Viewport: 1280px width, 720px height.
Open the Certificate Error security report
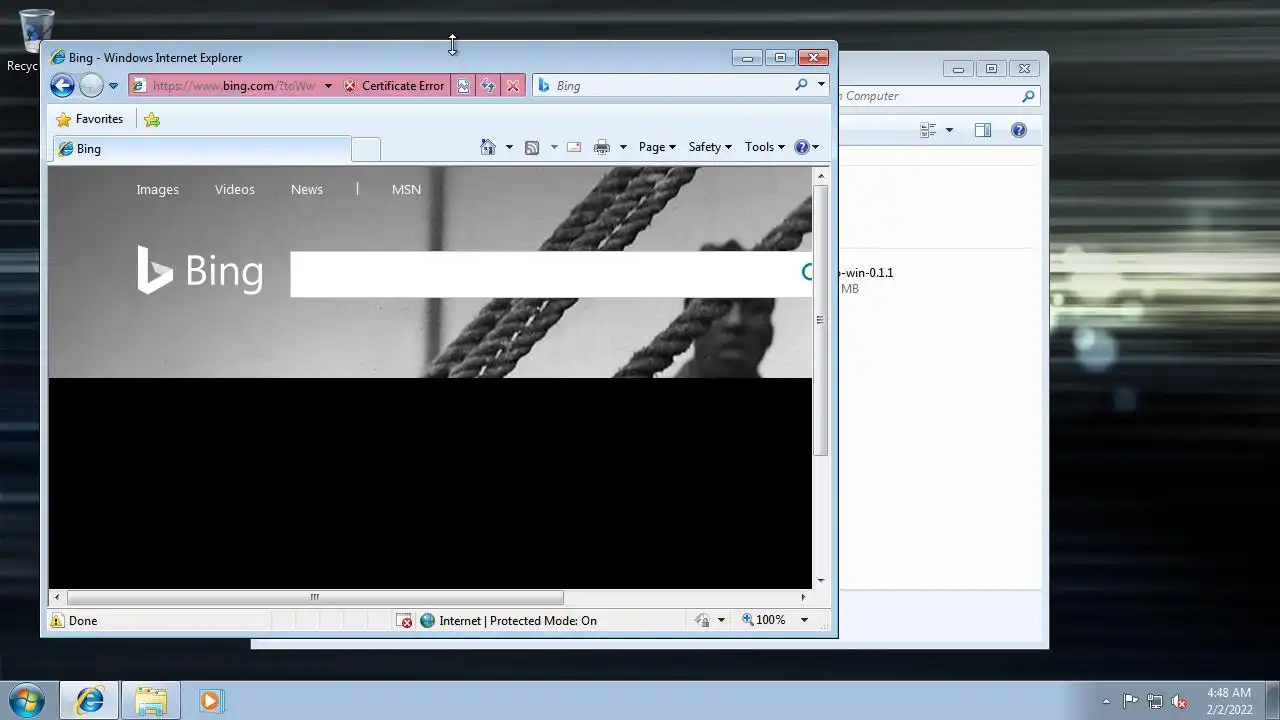[x=394, y=86]
